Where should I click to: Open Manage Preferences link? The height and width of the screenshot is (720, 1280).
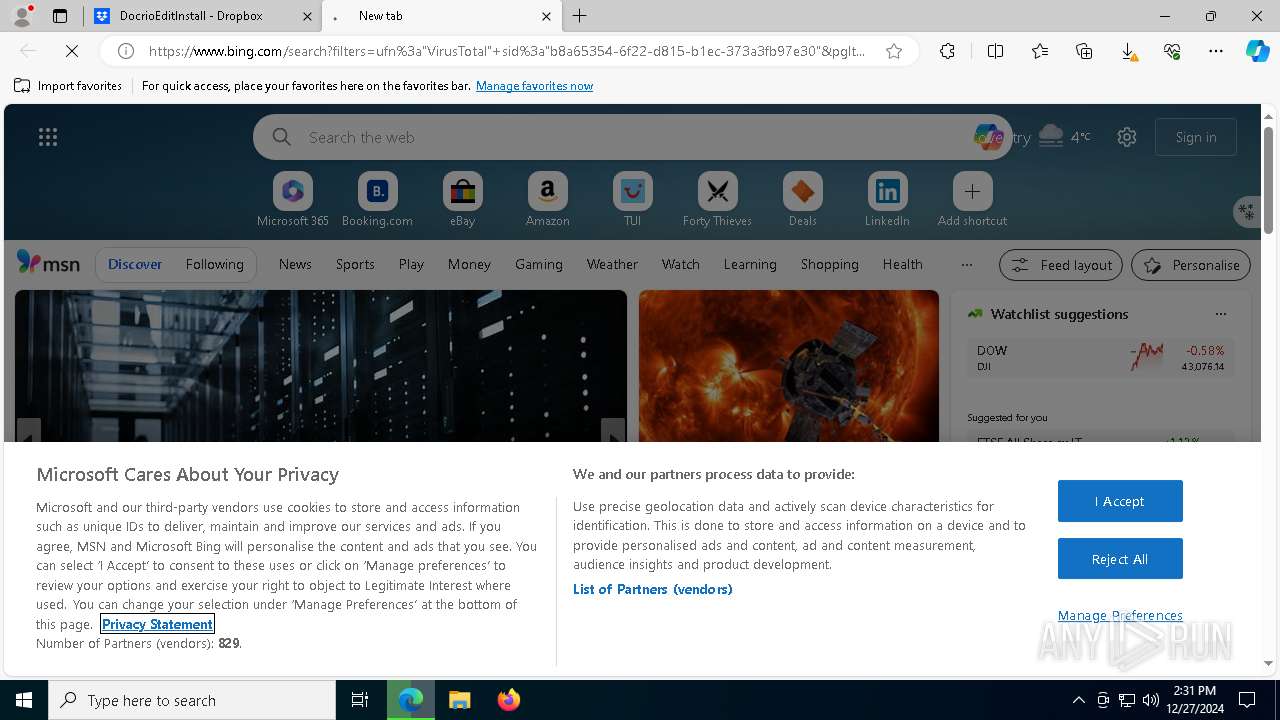tap(1120, 615)
